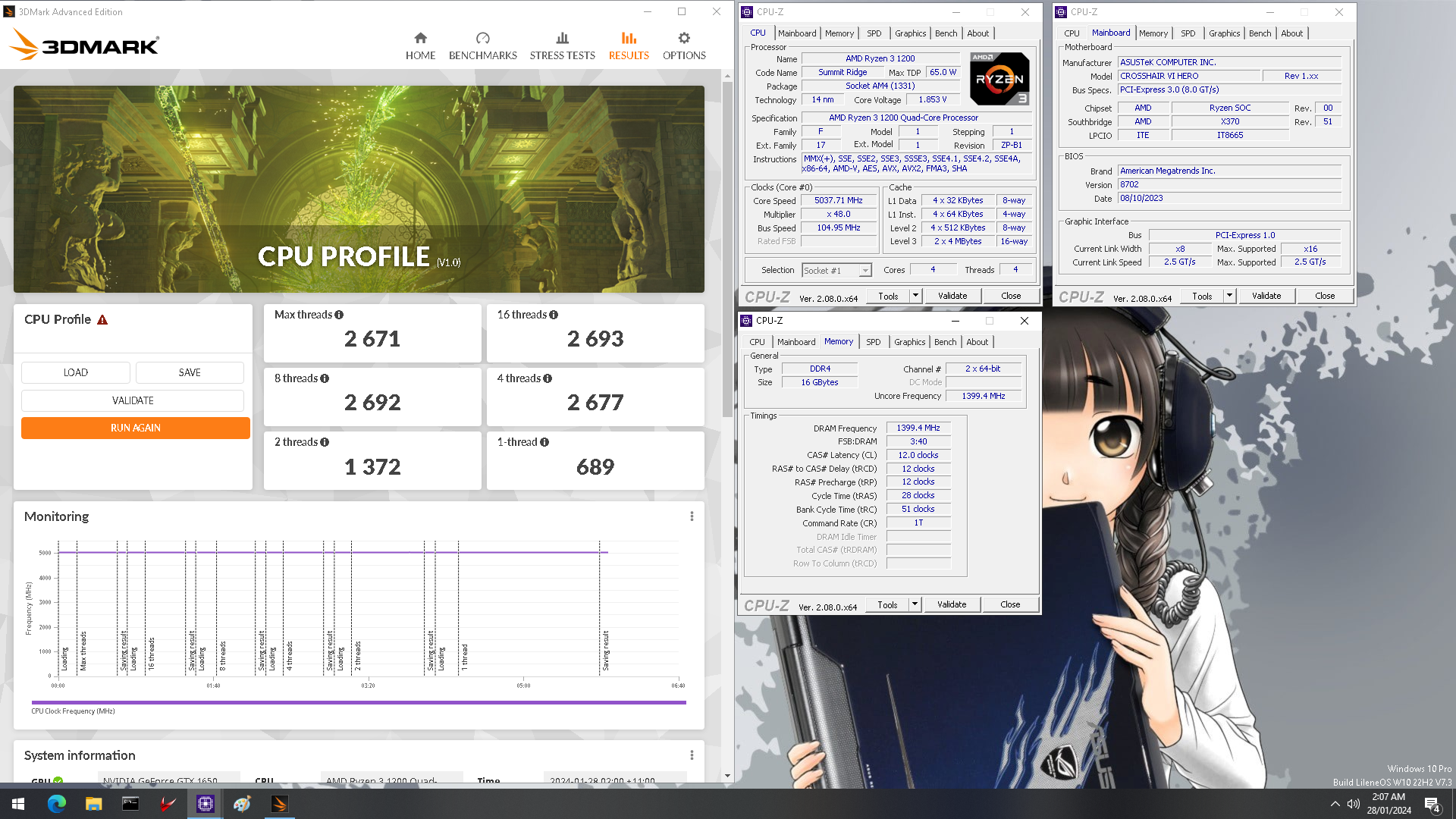The height and width of the screenshot is (819, 1456).
Task: Click the DRAM Frequency value 1399.4 MHz
Action: click(x=918, y=428)
